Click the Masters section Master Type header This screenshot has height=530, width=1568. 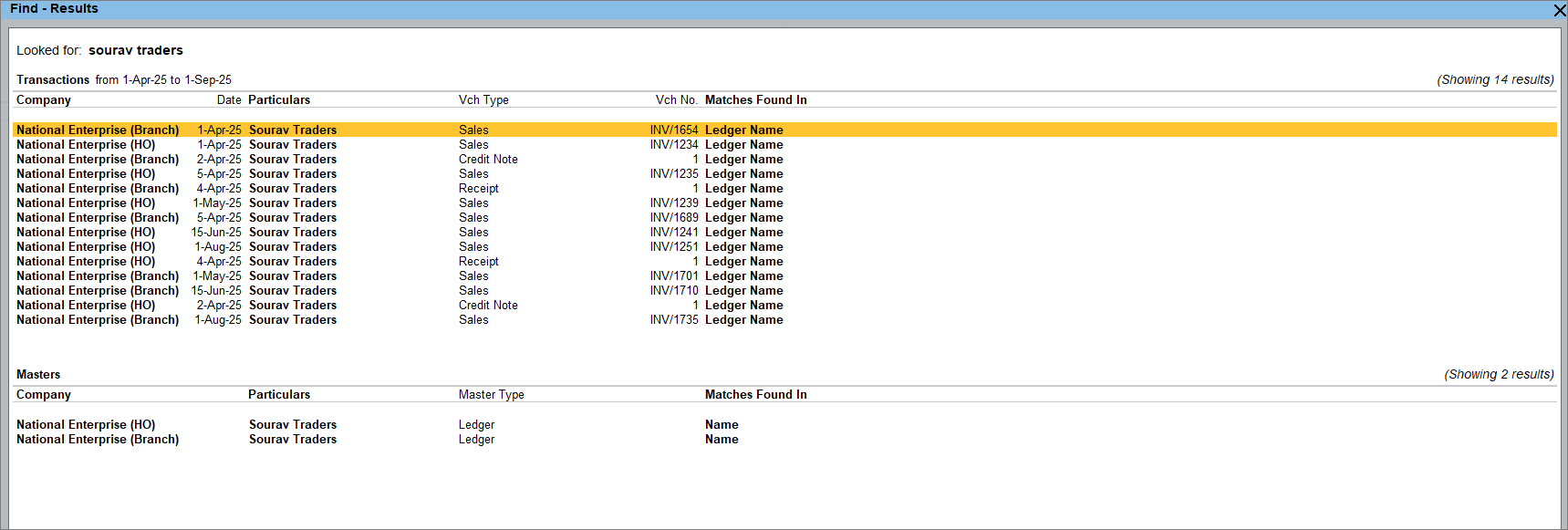[491, 395]
